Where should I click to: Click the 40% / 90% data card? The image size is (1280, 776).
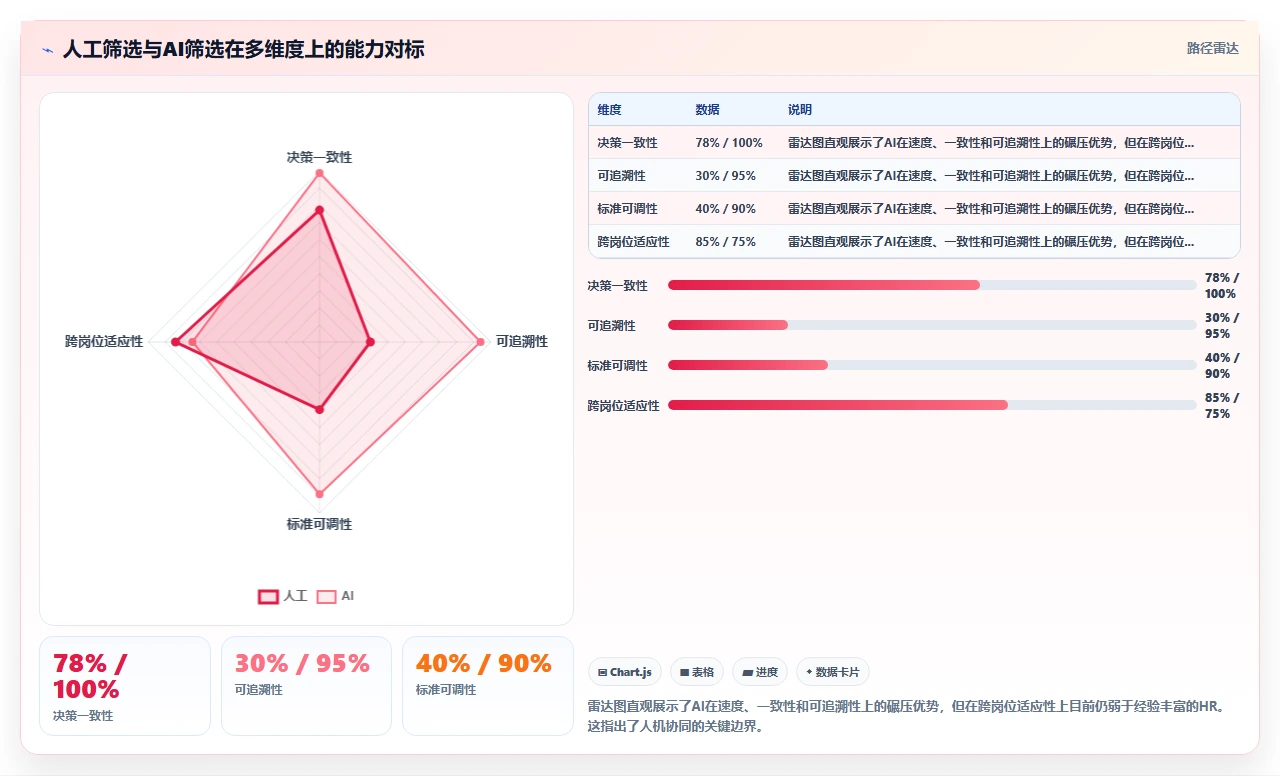point(488,686)
